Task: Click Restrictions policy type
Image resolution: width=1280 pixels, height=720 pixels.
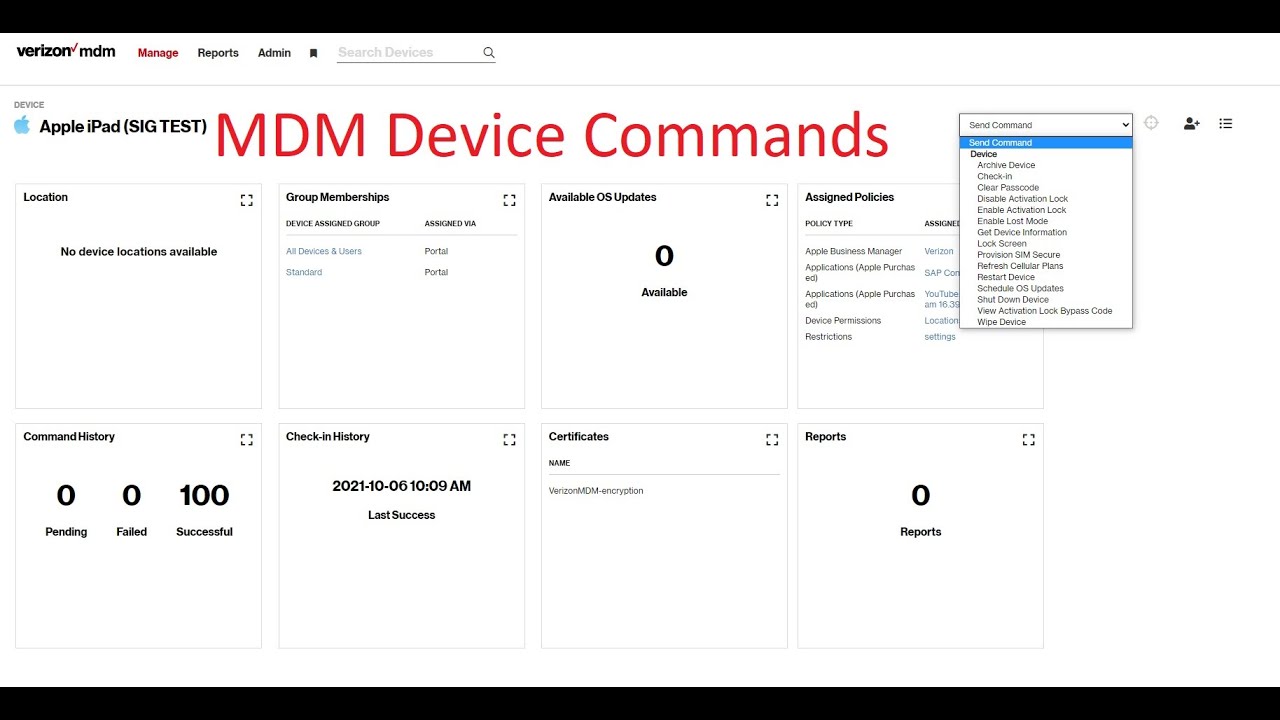Action: pos(829,337)
